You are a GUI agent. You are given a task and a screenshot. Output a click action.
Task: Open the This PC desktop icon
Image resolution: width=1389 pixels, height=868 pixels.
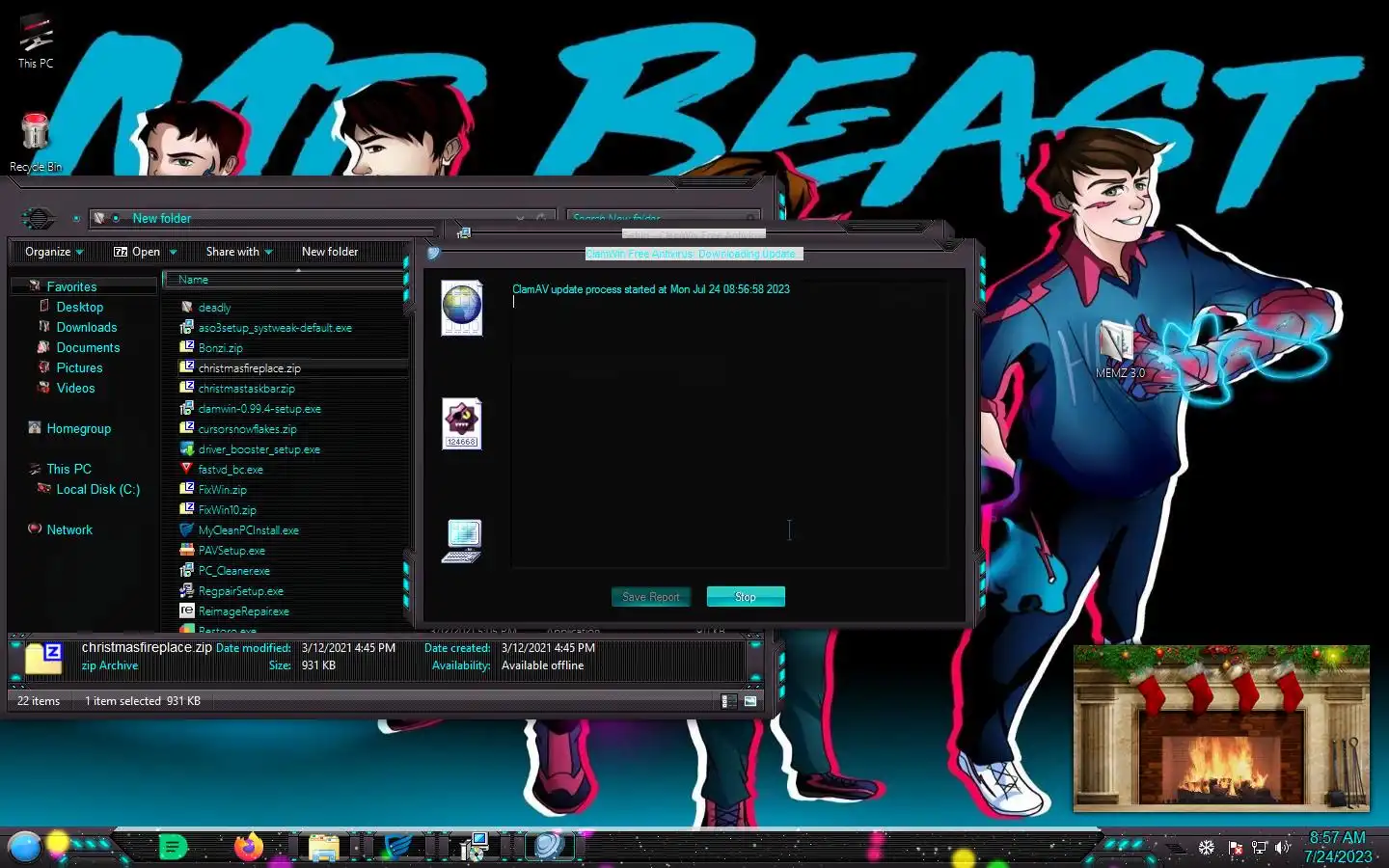[x=36, y=41]
